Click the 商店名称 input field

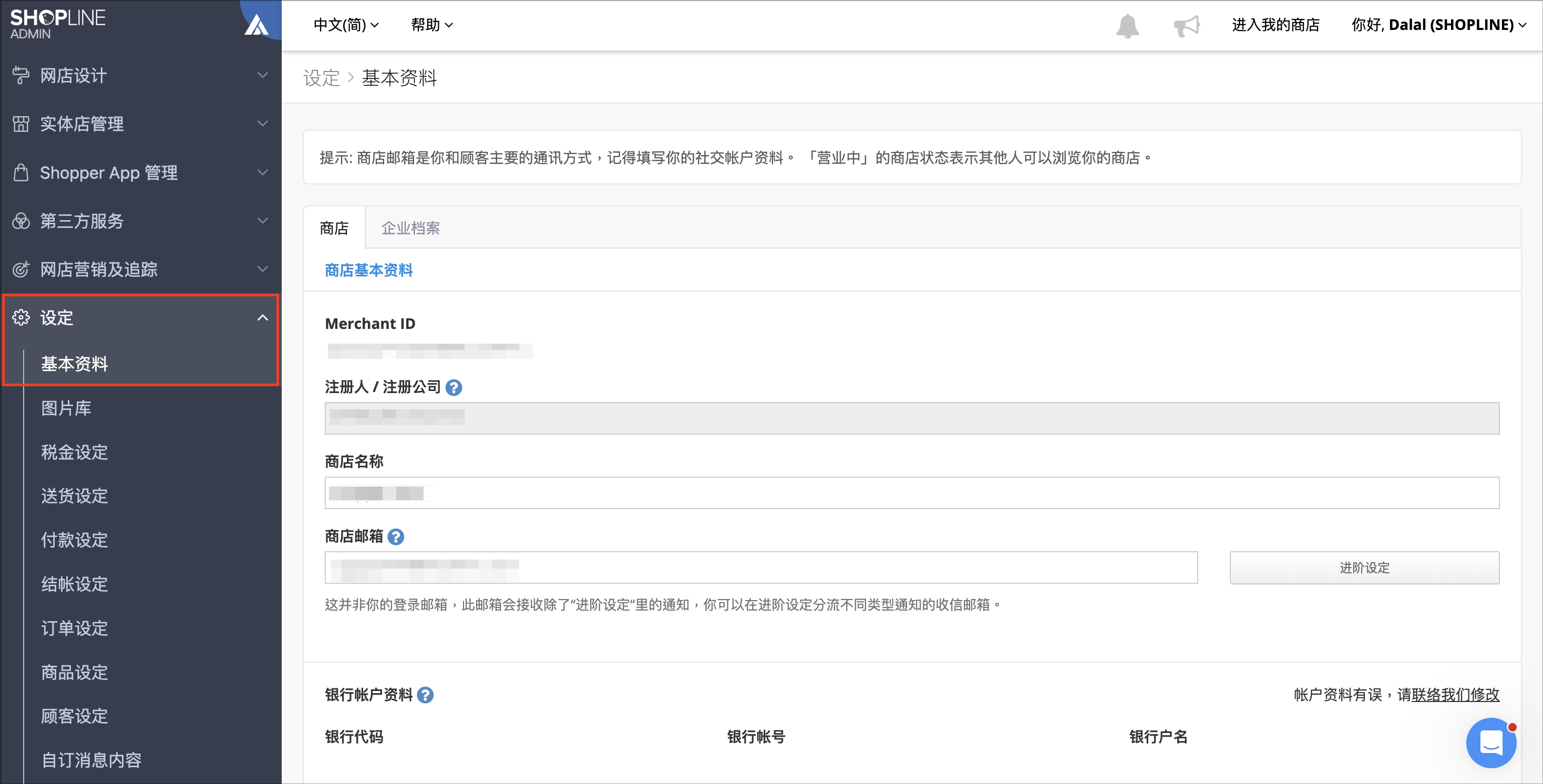click(912, 493)
